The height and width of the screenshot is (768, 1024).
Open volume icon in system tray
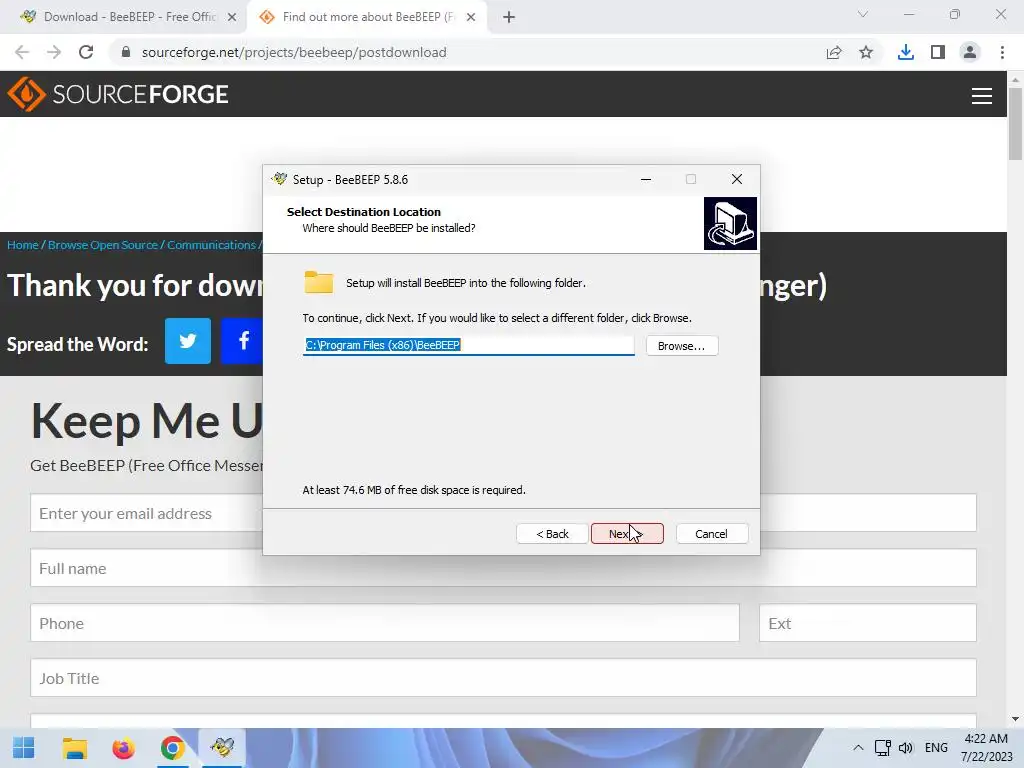click(905, 748)
